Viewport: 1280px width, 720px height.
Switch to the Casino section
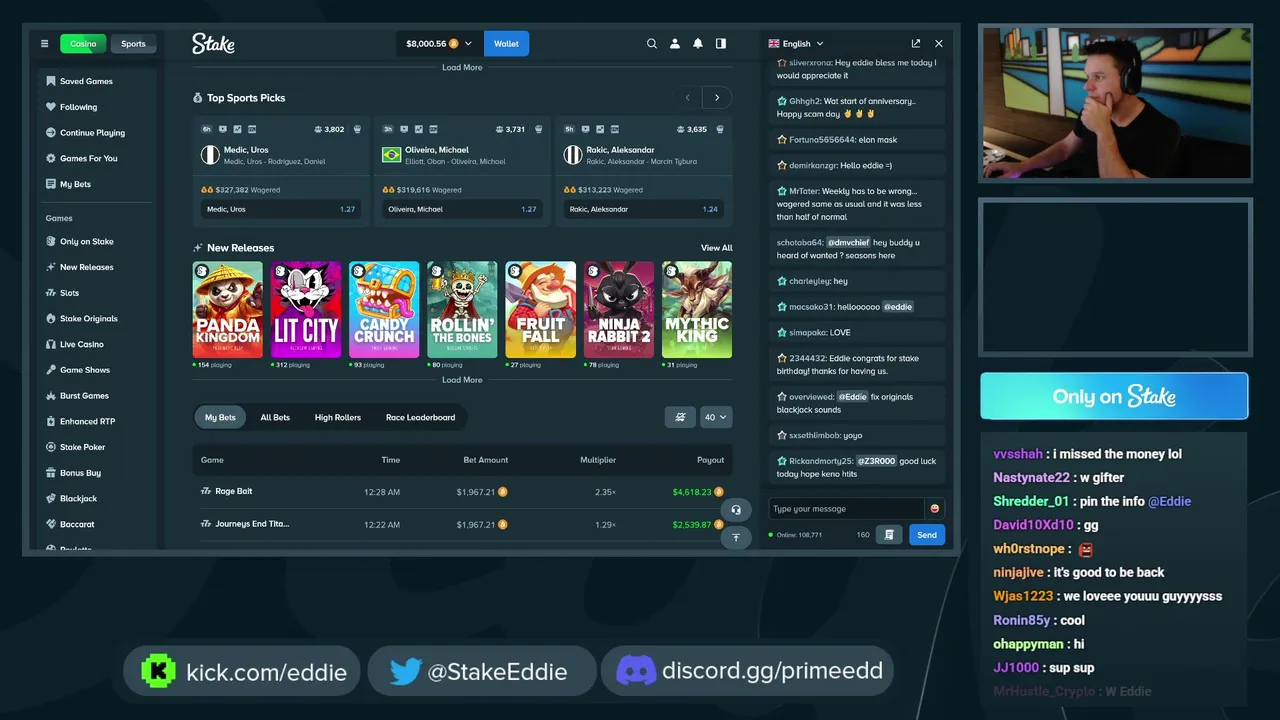pyautogui.click(x=83, y=44)
